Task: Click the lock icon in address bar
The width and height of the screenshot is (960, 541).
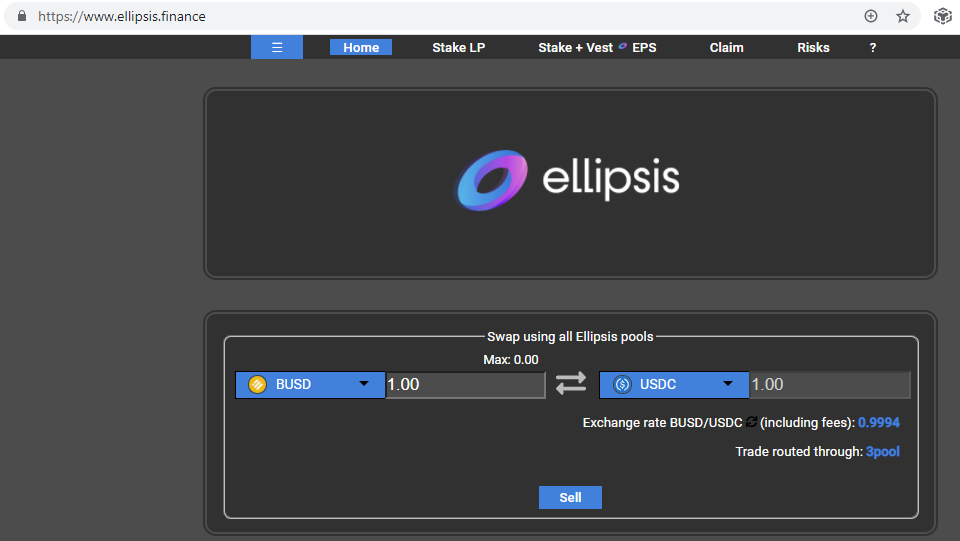Action: click(22, 16)
